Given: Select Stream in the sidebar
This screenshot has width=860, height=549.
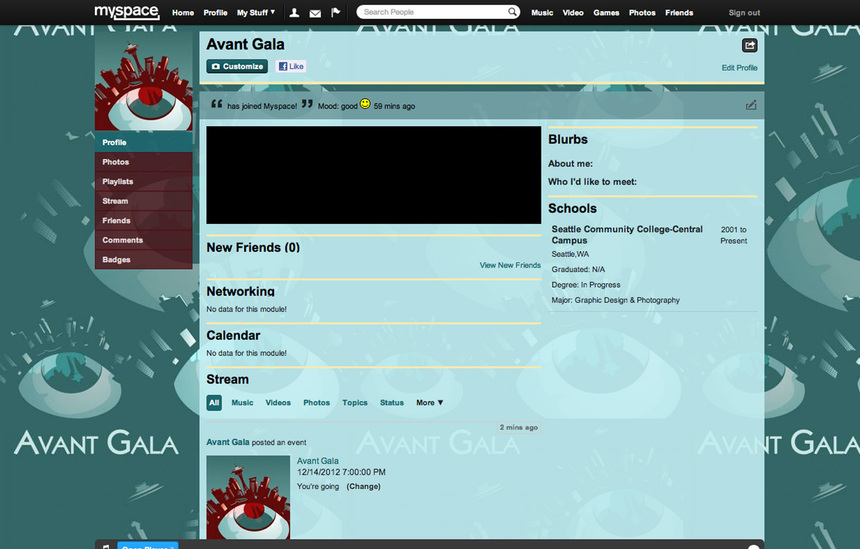Looking at the screenshot, I should pyautogui.click(x=144, y=201).
